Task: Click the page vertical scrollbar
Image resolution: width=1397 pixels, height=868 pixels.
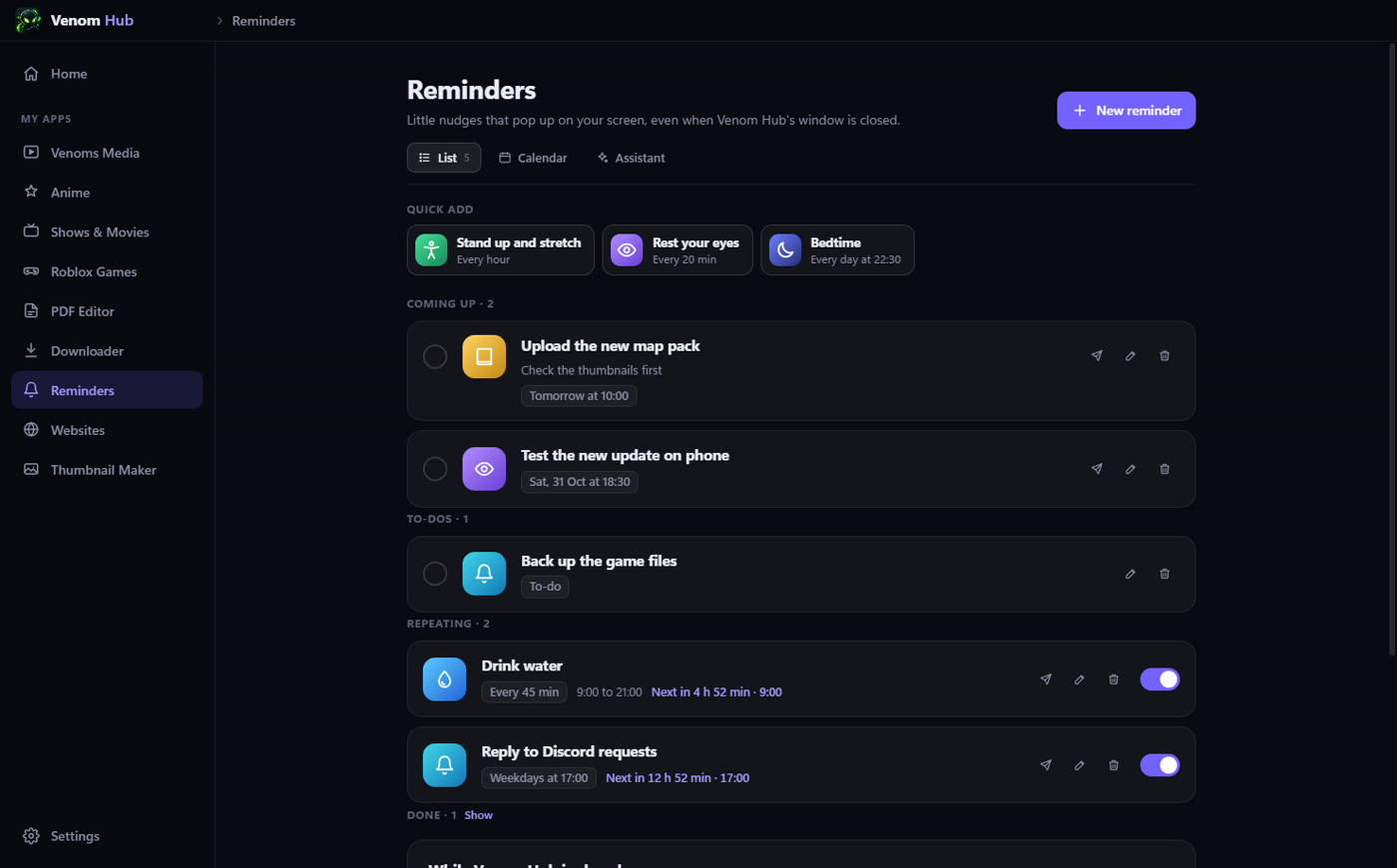Action: click(x=1393, y=349)
